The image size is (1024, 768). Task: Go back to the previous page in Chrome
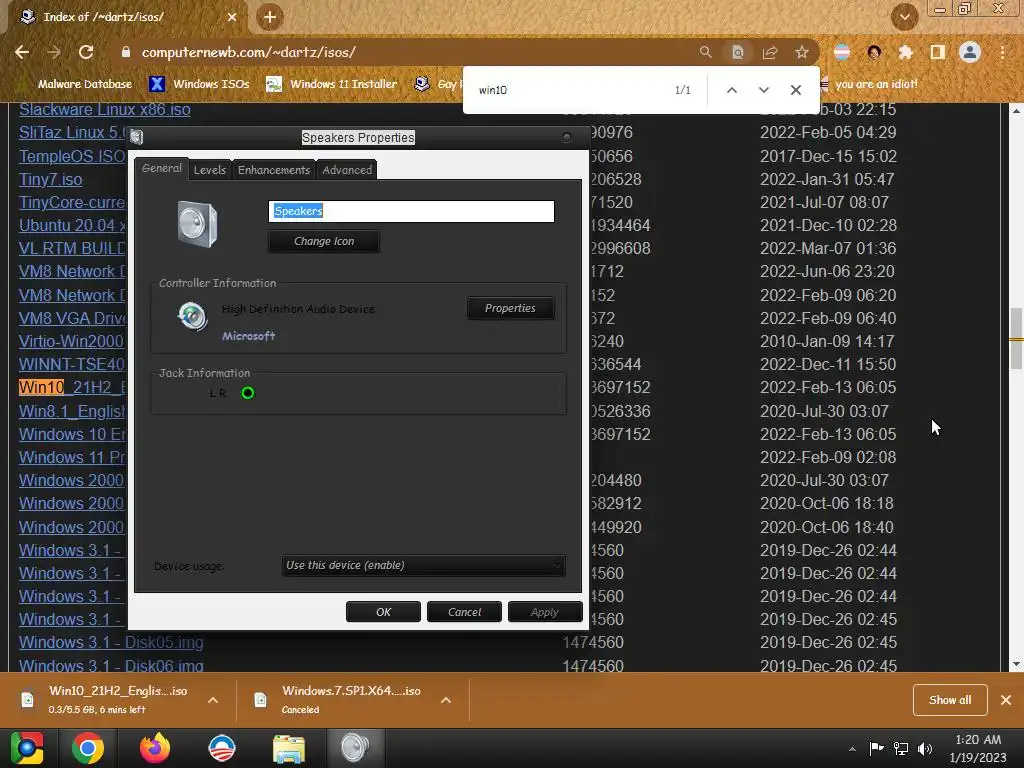(x=22, y=52)
